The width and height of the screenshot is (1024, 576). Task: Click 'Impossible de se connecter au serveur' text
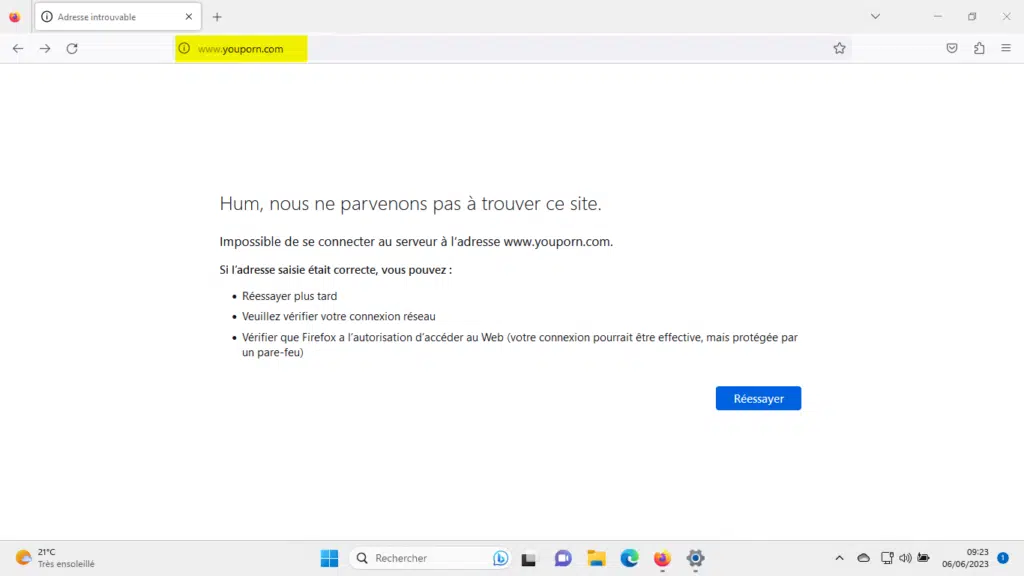pyautogui.click(x=416, y=242)
